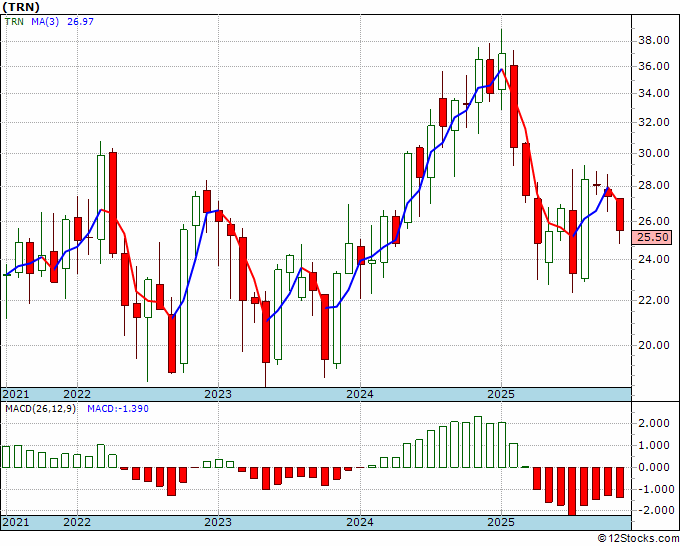Click the 30.00 price axis label
The width and height of the screenshot is (680, 546).
[654, 154]
